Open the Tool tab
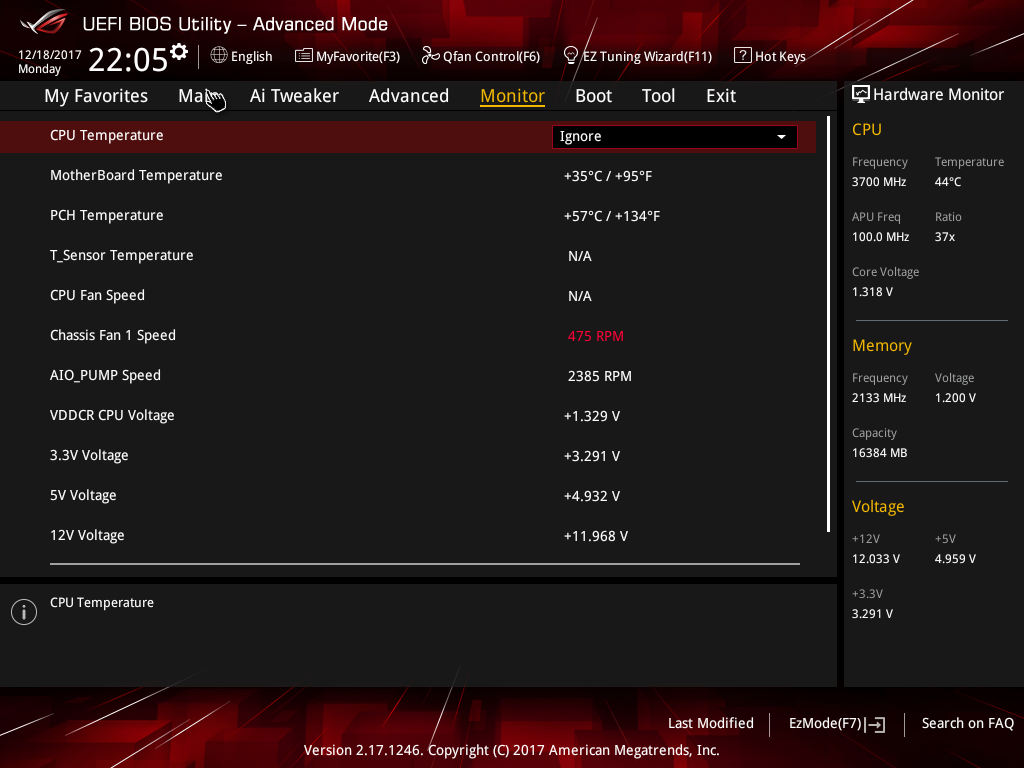The image size is (1024, 768). point(658,96)
